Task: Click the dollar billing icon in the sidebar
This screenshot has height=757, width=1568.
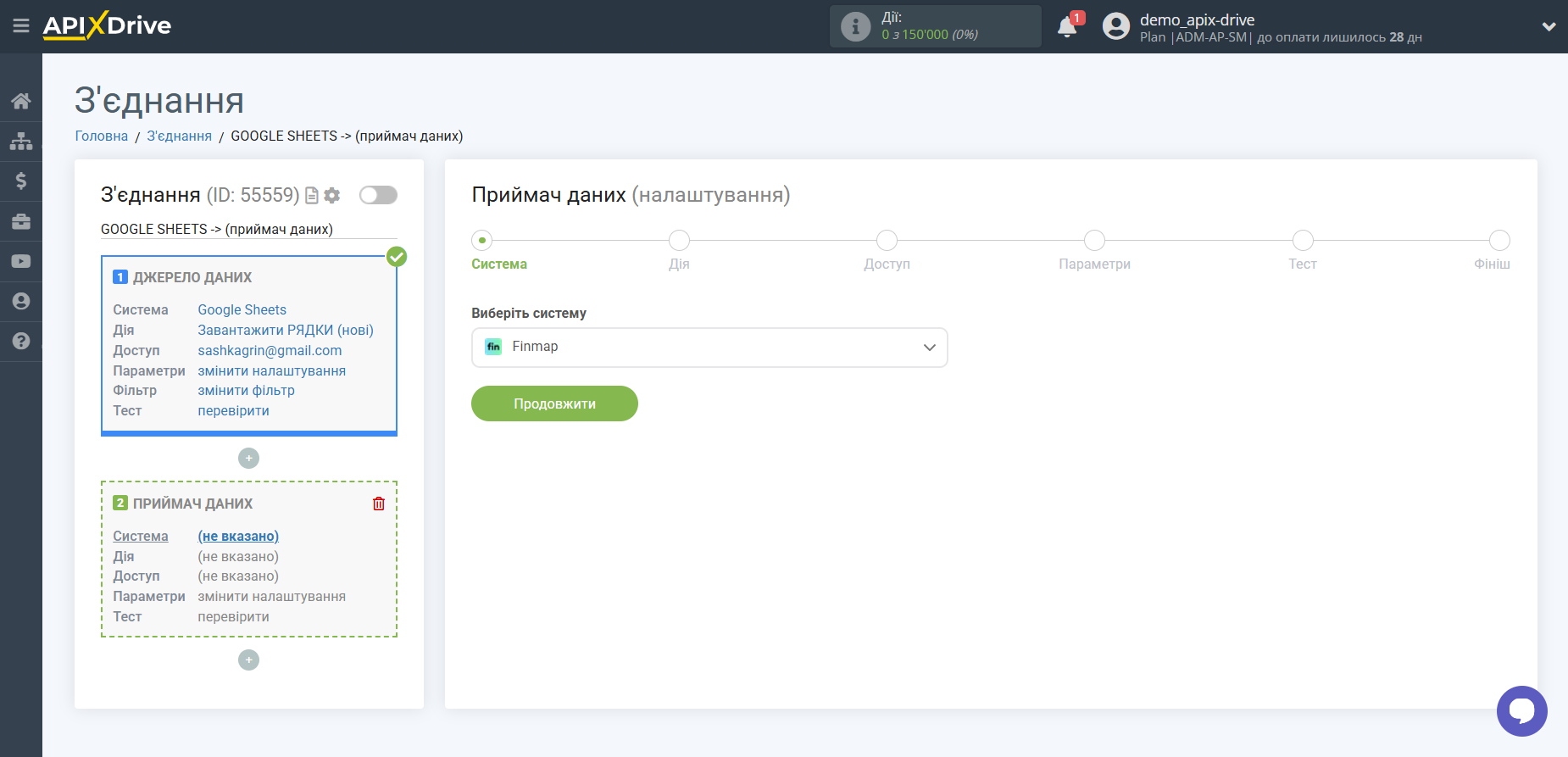Action: (21, 181)
